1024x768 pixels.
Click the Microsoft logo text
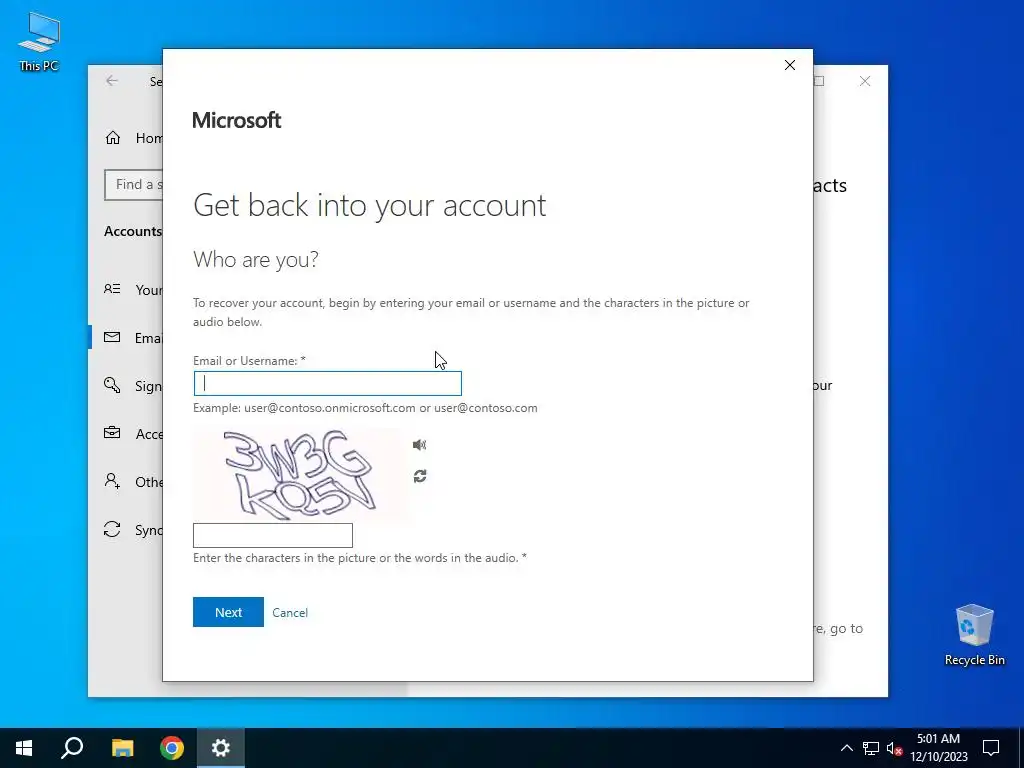click(236, 120)
